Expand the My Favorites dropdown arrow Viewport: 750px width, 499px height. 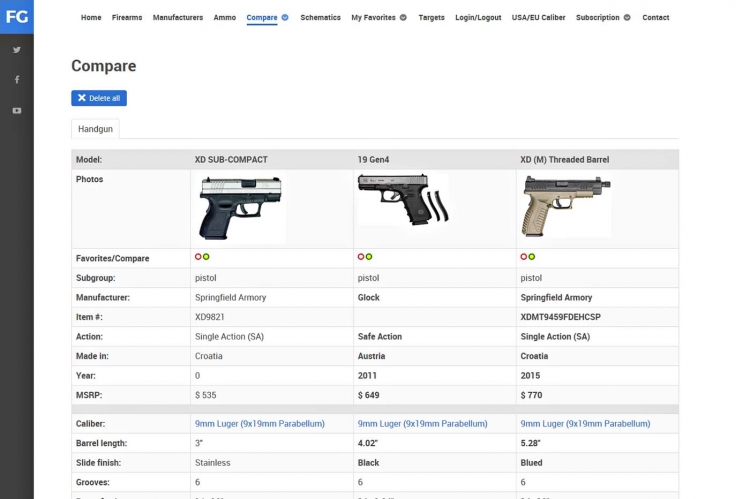(403, 18)
